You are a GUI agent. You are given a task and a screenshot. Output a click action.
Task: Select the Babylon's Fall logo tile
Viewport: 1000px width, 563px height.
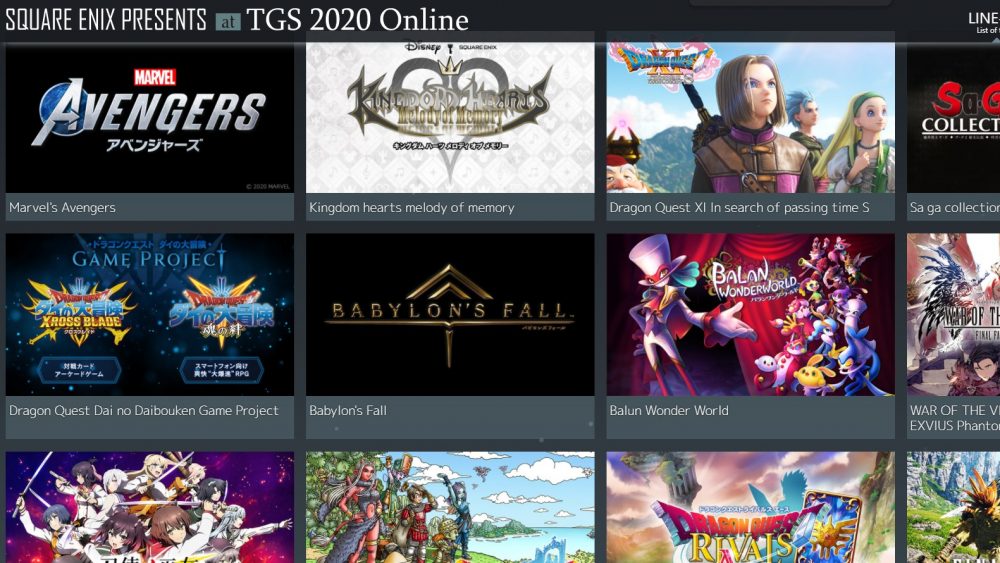(x=450, y=314)
